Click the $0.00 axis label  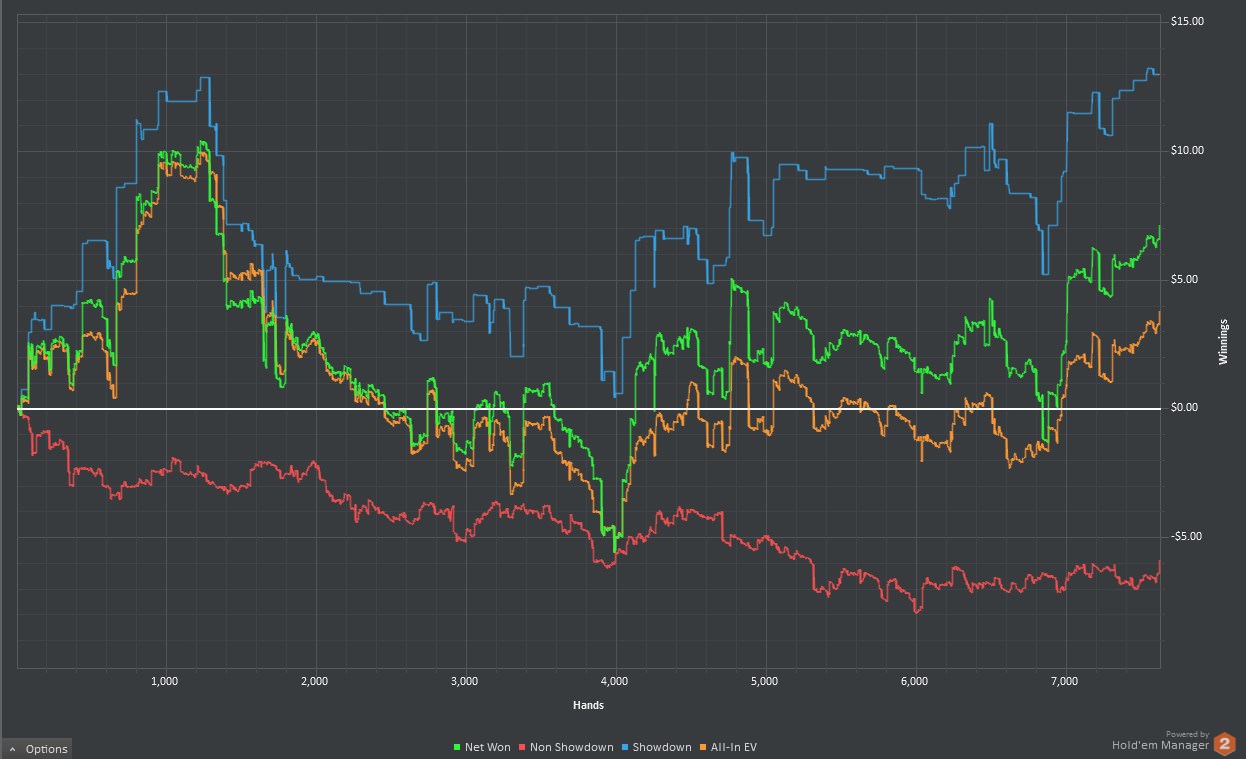pos(1185,407)
